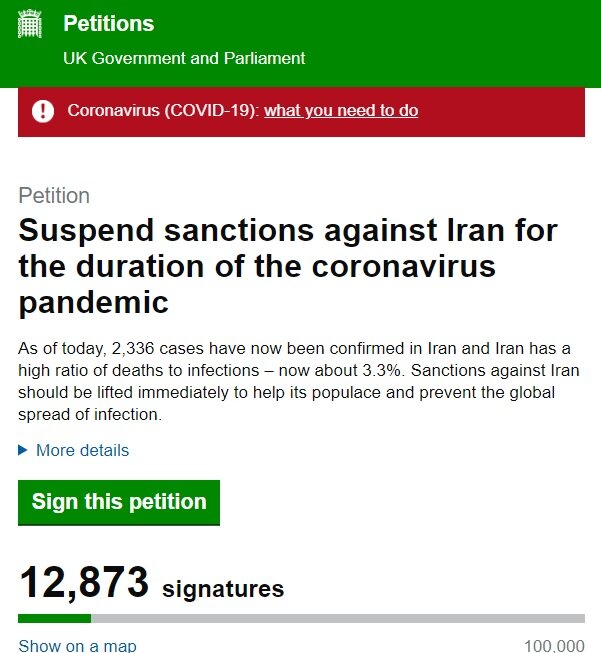Click the white exclamation alert icon
601x653 pixels.
coord(43,111)
